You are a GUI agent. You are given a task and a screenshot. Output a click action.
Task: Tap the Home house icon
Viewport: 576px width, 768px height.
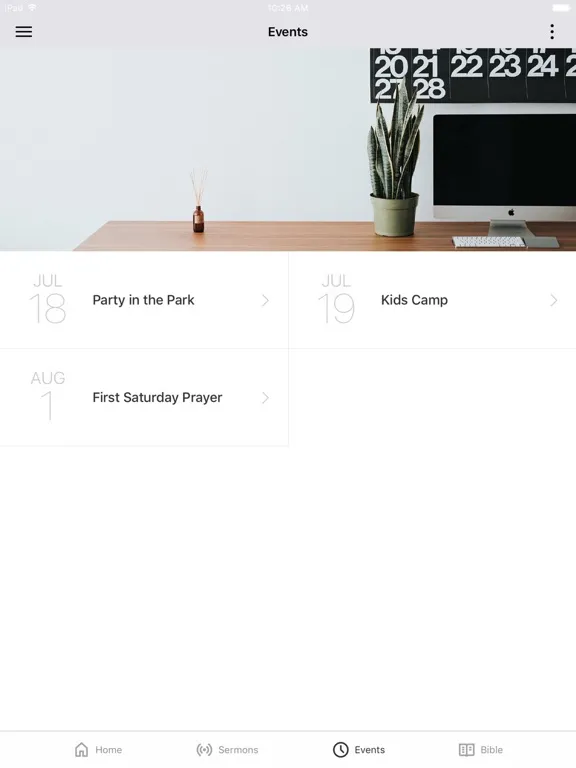click(x=82, y=749)
